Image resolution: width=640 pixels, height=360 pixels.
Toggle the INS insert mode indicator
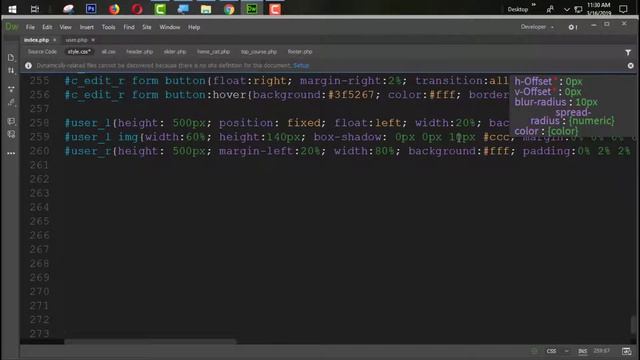tap(582, 351)
